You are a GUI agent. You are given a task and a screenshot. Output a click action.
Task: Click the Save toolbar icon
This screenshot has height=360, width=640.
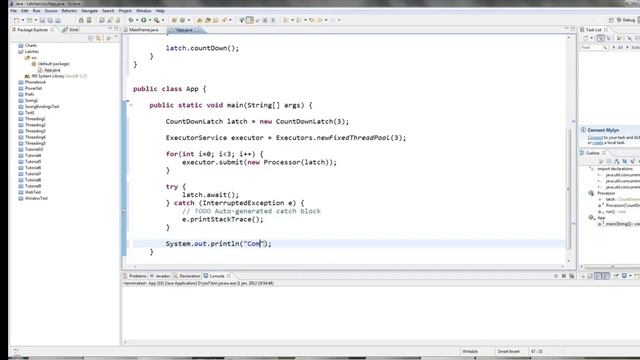click(x=42, y=20)
